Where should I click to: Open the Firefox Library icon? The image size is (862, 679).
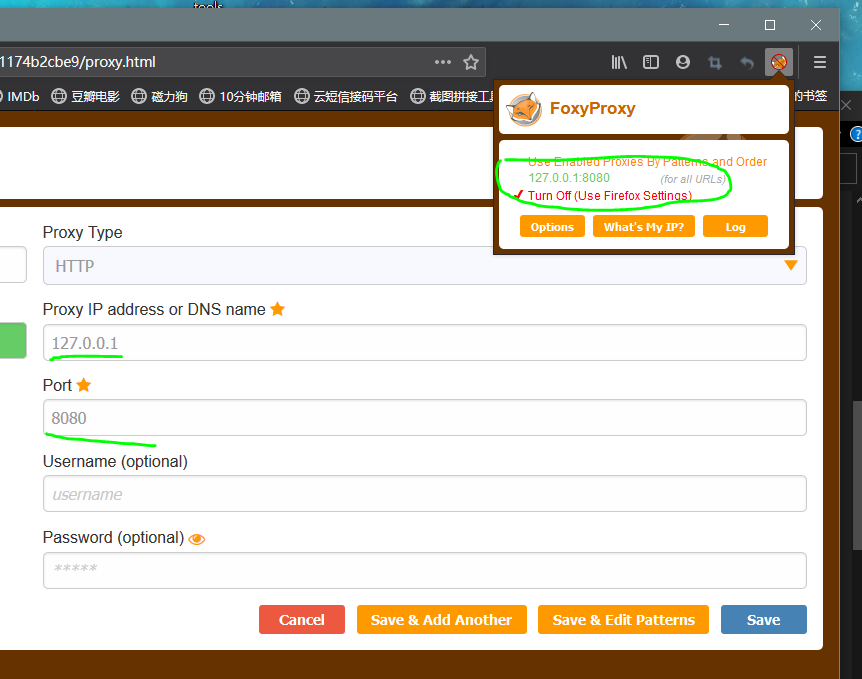click(x=619, y=62)
